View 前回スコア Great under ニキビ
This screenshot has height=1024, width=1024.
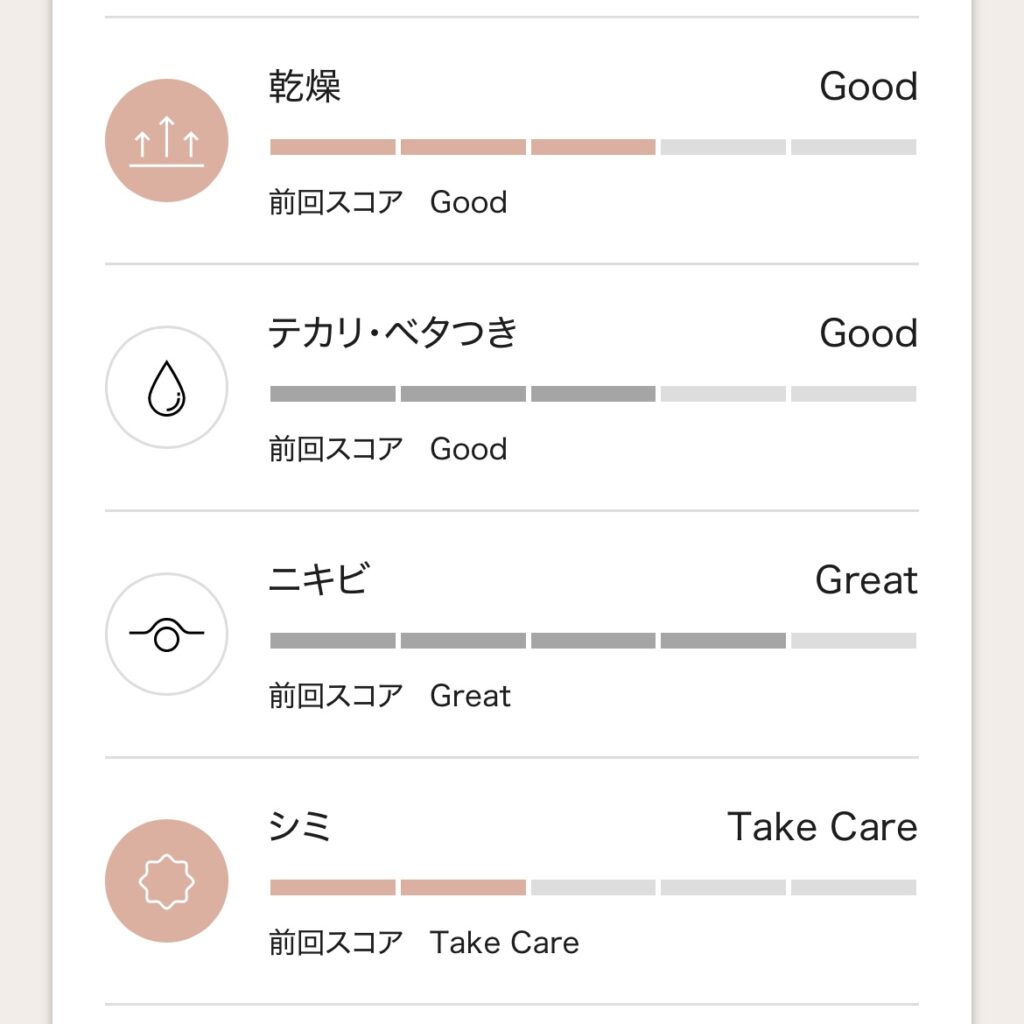click(x=390, y=696)
